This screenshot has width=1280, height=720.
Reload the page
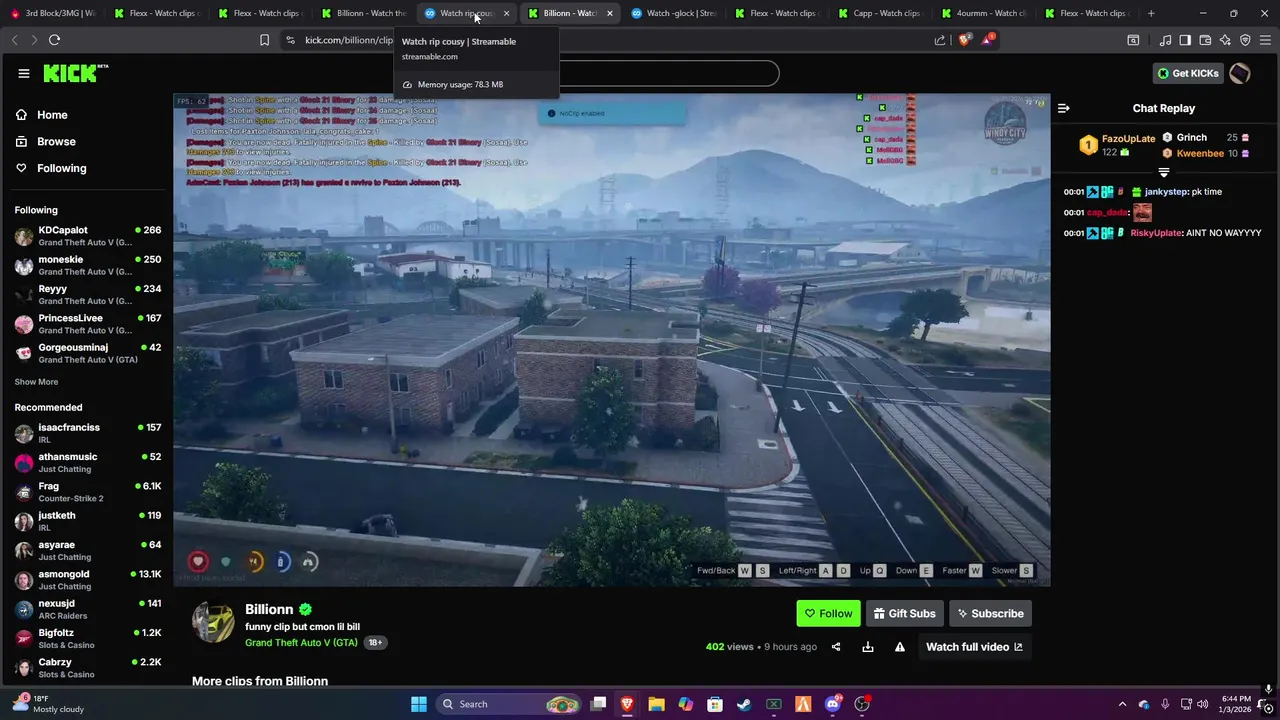click(54, 40)
